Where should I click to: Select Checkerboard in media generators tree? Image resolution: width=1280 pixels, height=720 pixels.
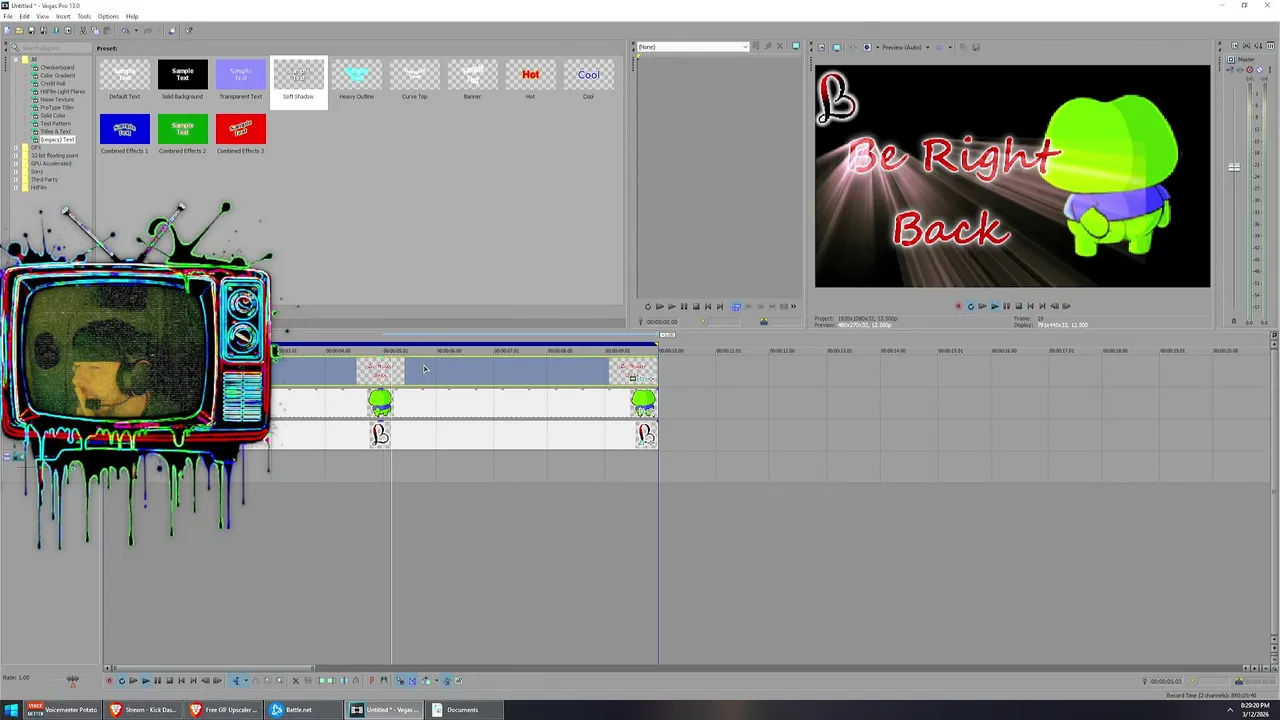(x=57, y=67)
